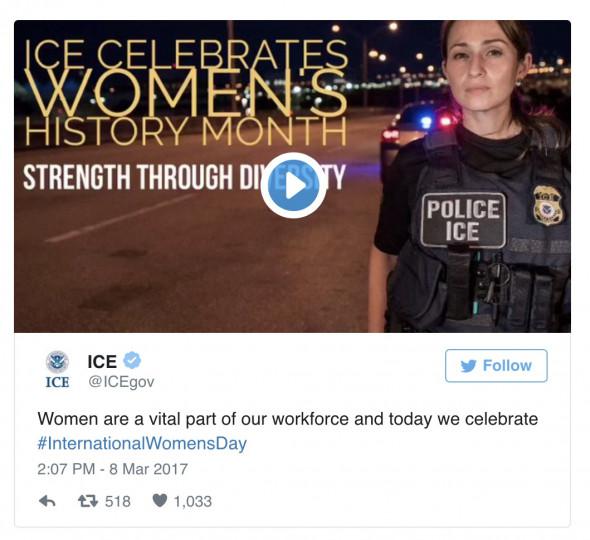Click the reply arrow icon
Image resolution: width=590 pixels, height=540 pixels.
pos(47,501)
